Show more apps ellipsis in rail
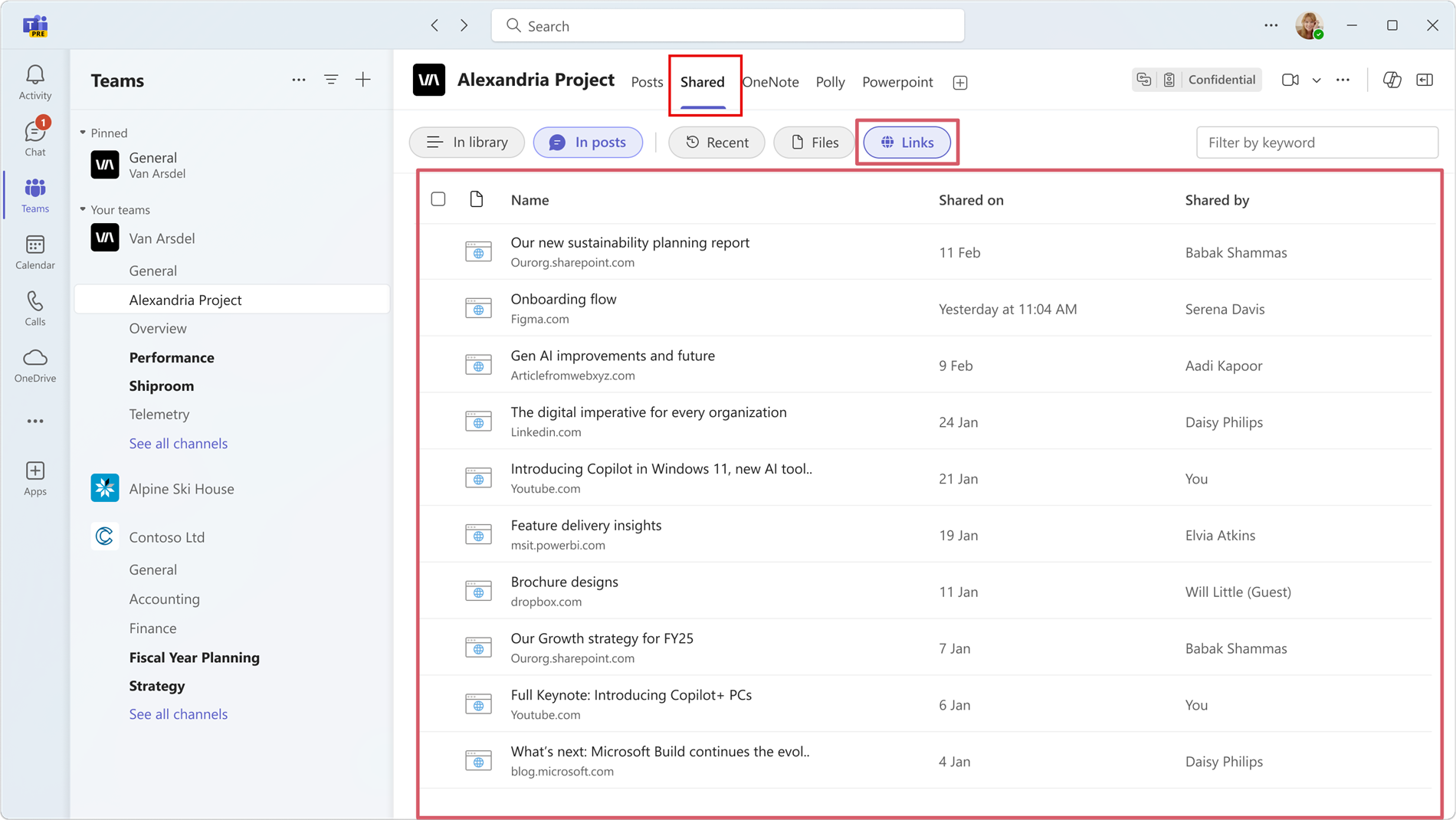Image resolution: width=1456 pixels, height=820 pixels. pos(35,421)
